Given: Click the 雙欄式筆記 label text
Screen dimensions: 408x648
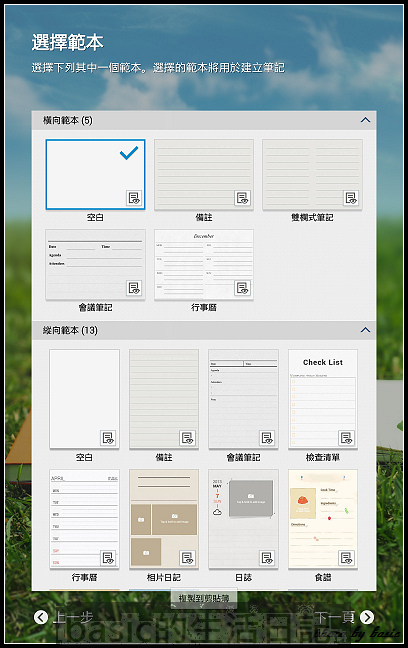Looking at the screenshot, I should [312, 217].
